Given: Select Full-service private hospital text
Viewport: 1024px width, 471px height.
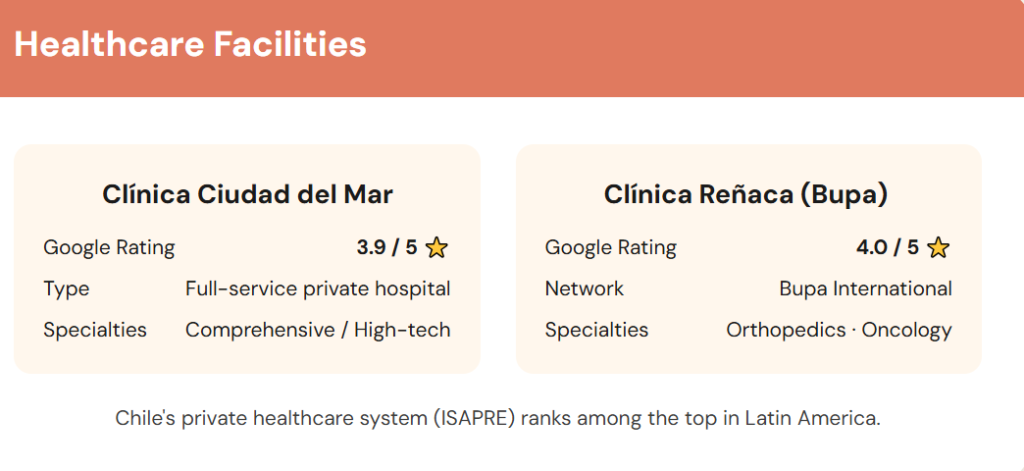Looking at the screenshot, I should (318, 289).
